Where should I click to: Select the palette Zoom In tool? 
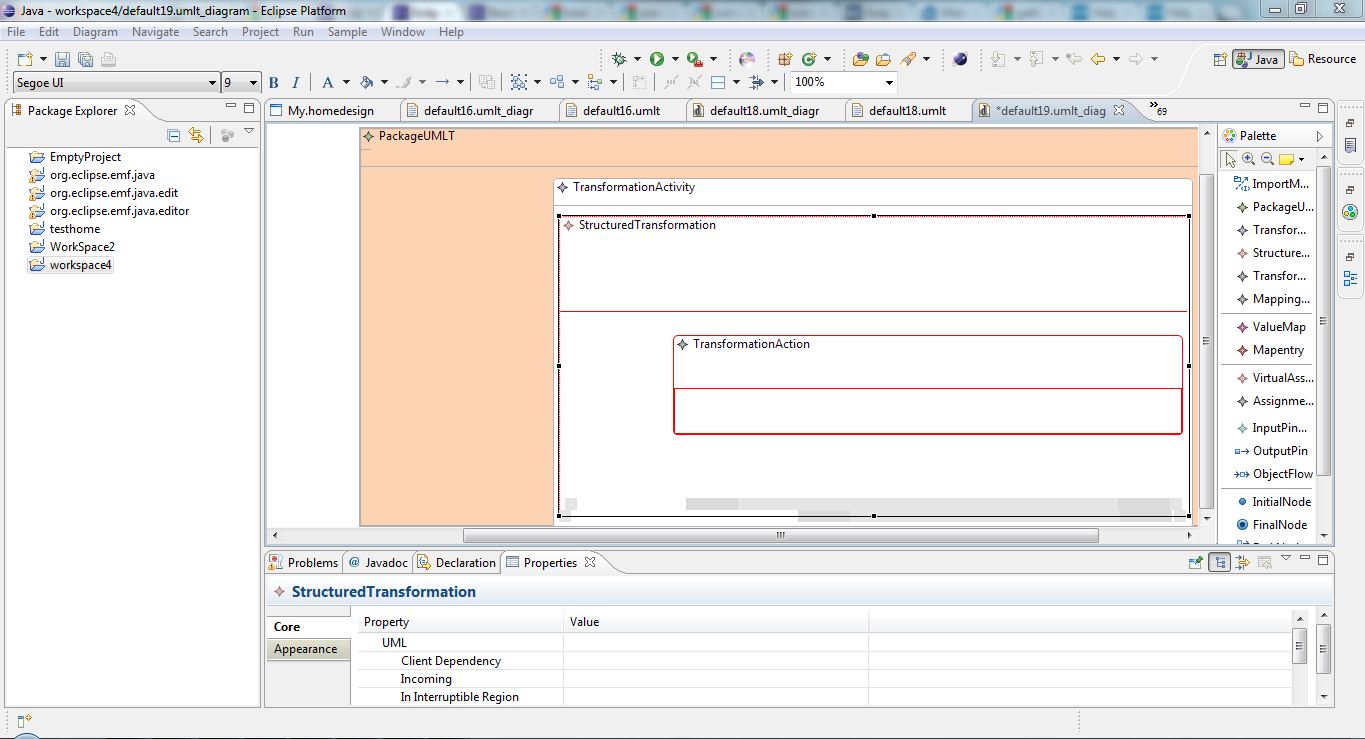(x=1249, y=159)
